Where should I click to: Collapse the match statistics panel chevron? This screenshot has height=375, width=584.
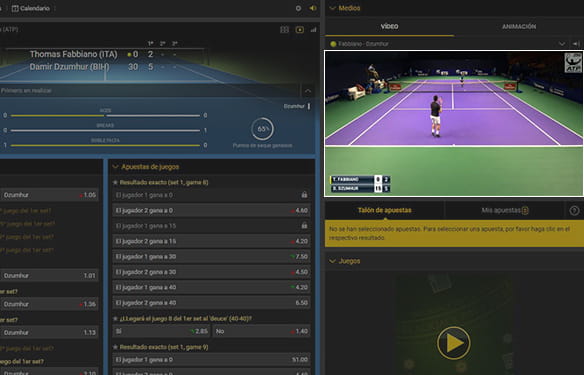tap(308, 91)
